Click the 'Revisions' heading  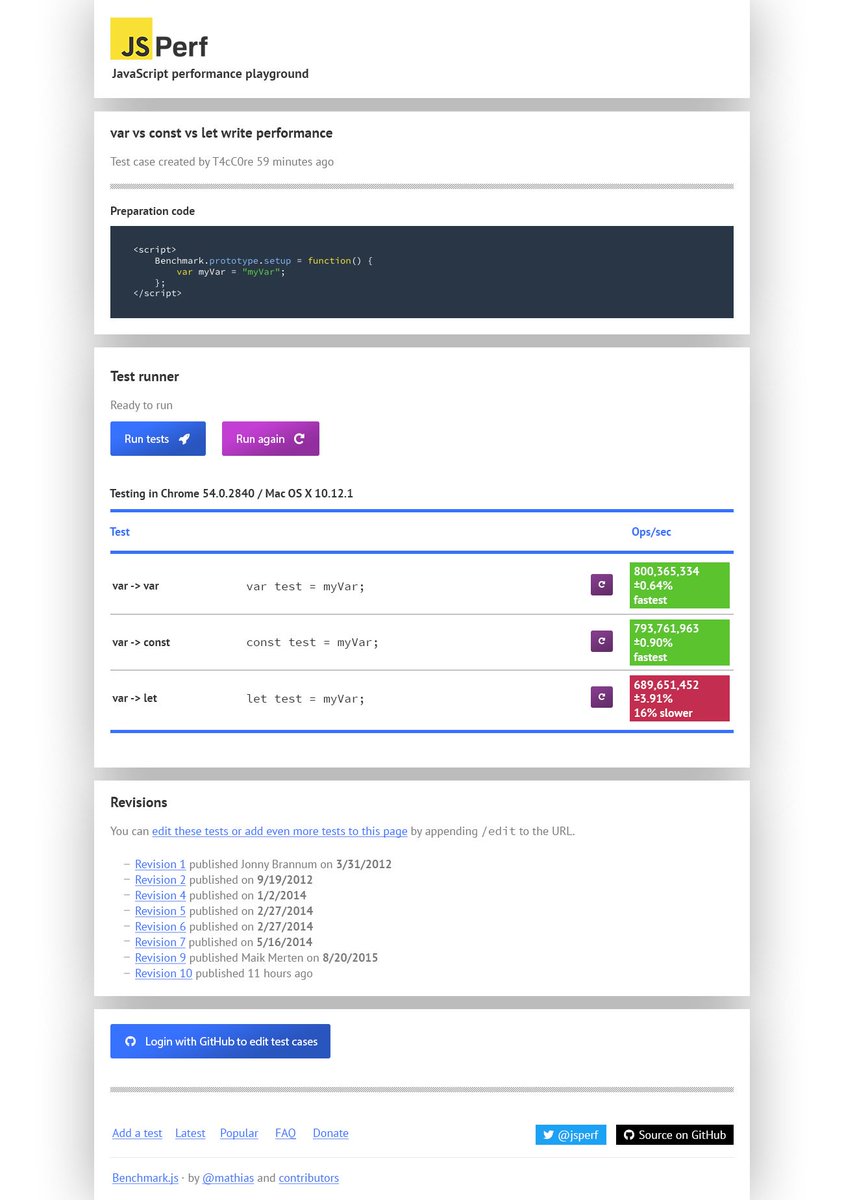pos(139,802)
